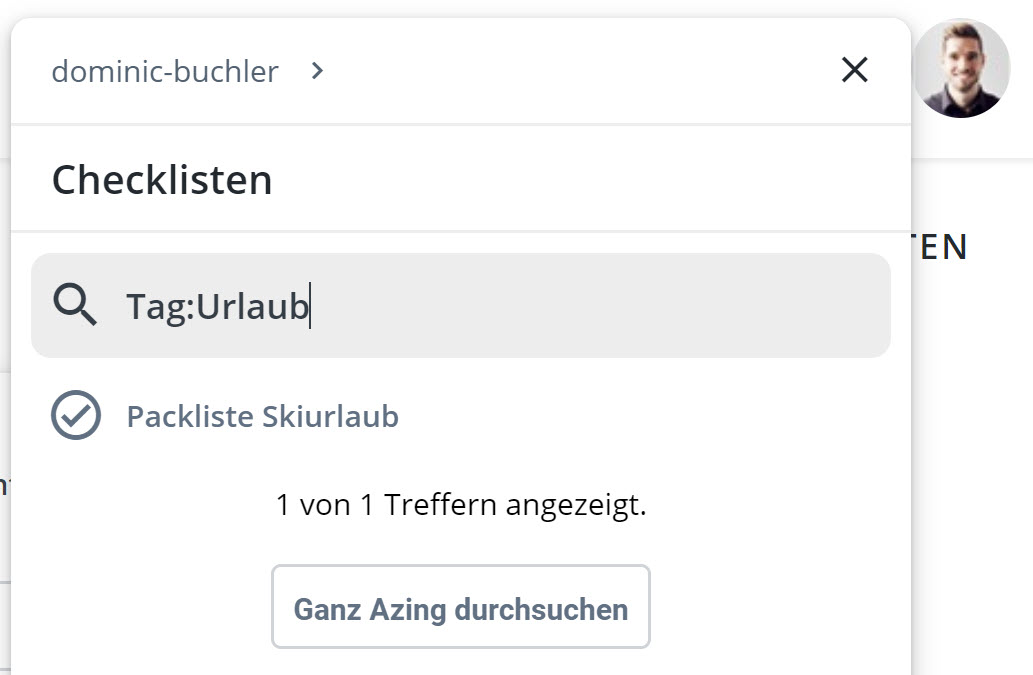The width and height of the screenshot is (1033, 675).
Task: Start a site-wide search with Ganz Azing durchsuchen
Action: pos(460,607)
